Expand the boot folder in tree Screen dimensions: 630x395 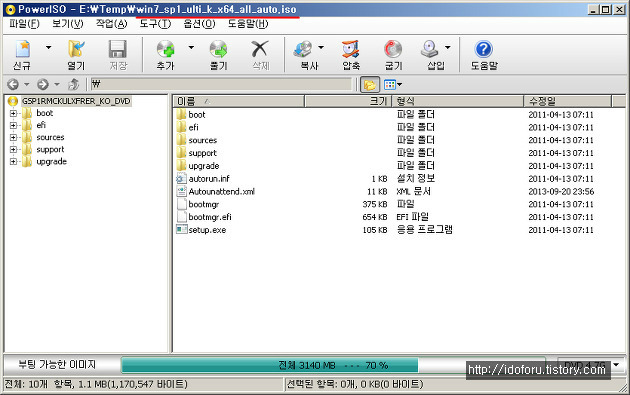13,113
